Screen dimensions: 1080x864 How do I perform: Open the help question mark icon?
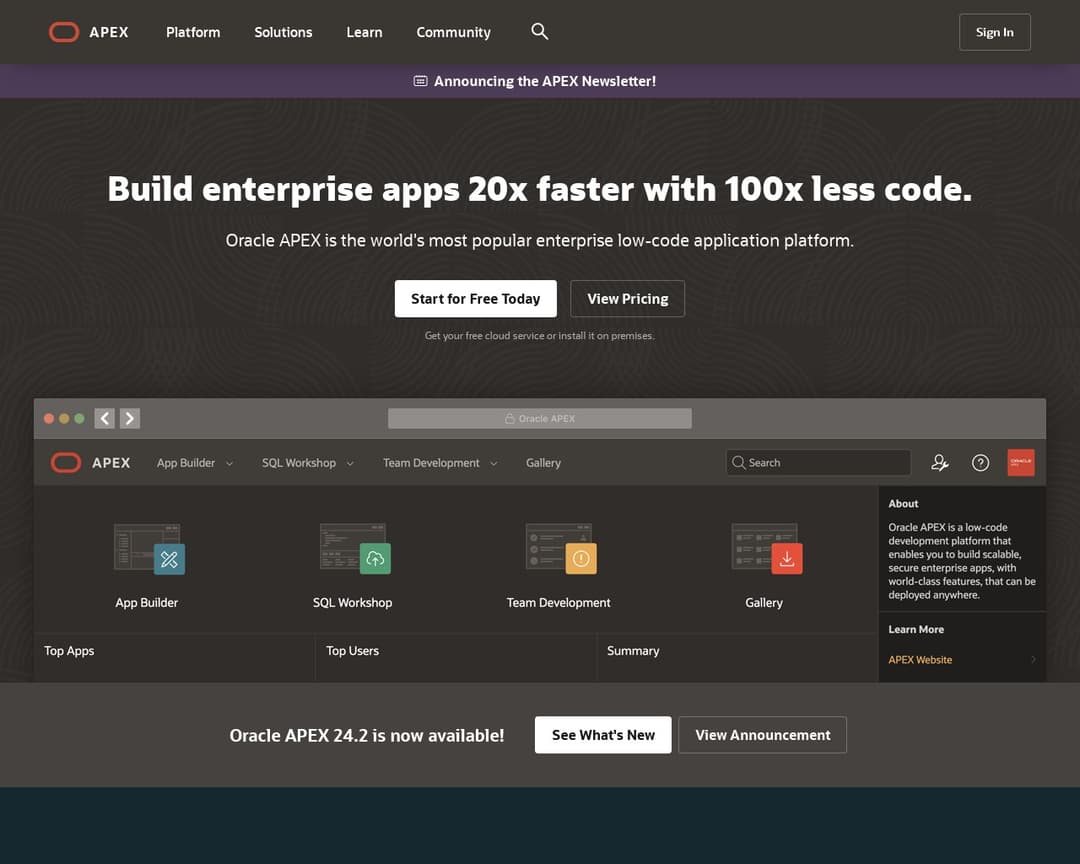point(980,463)
